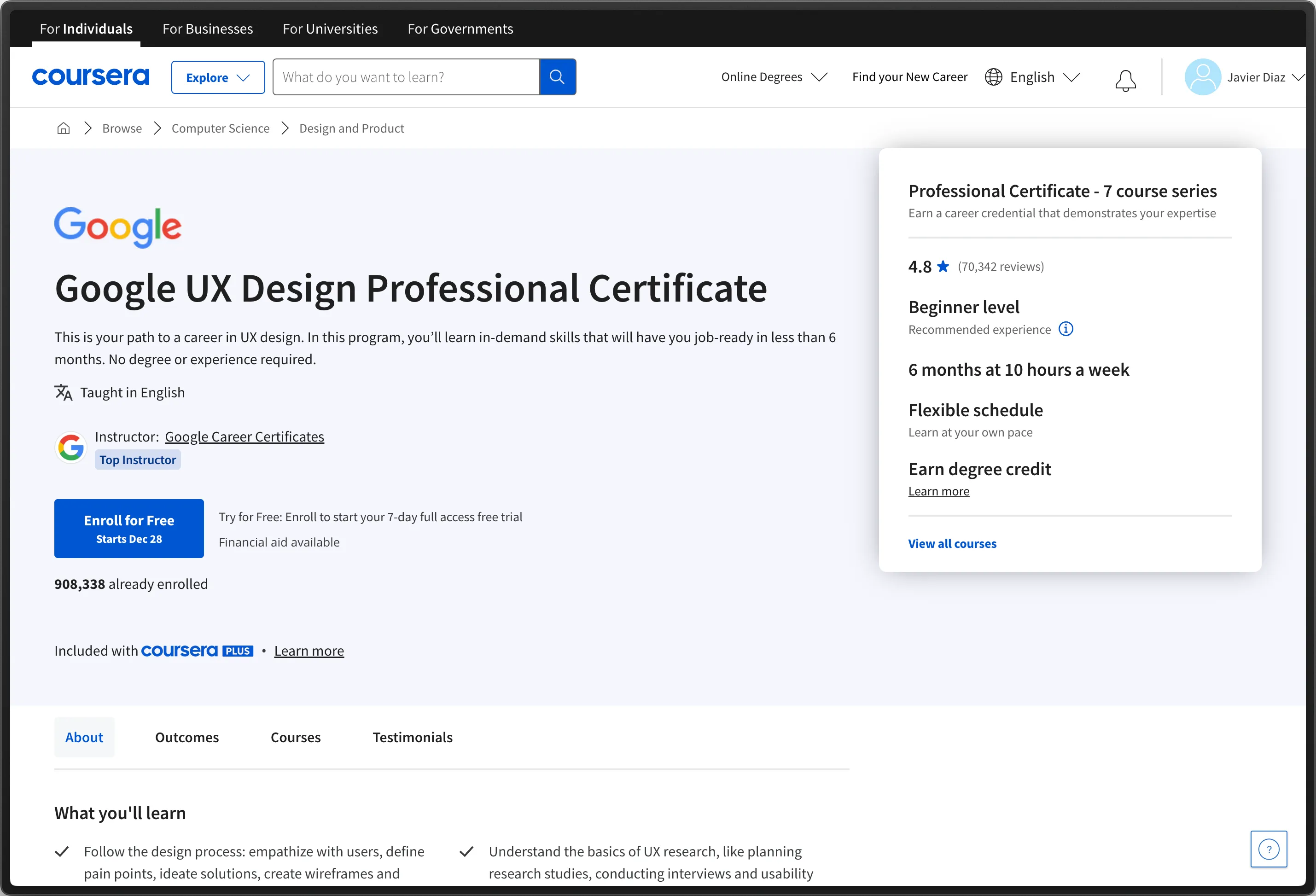Click the notification bell
The height and width of the screenshot is (896, 1316).
[x=1125, y=80]
